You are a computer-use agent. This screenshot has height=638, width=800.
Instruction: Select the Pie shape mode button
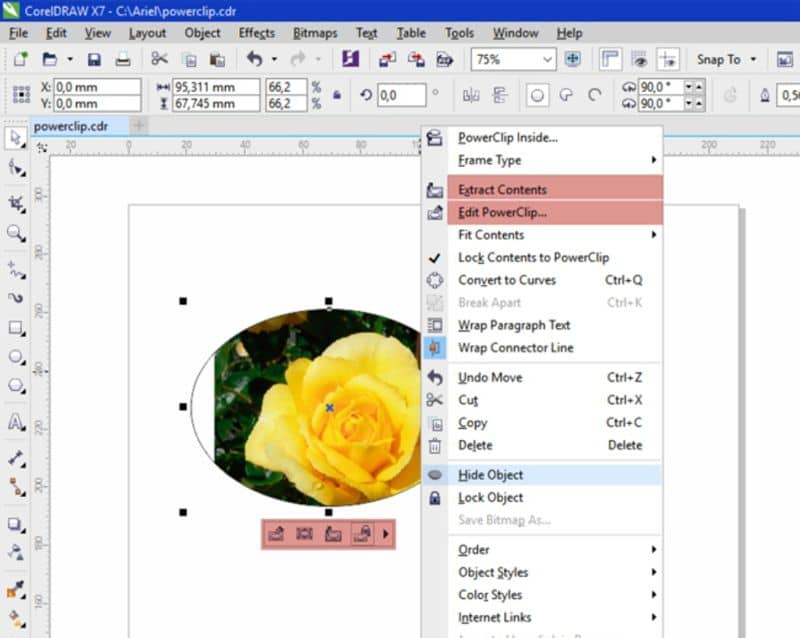566,95
